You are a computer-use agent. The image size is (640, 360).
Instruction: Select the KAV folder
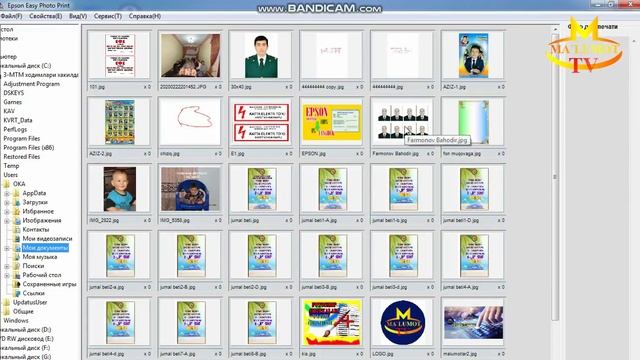9,111
